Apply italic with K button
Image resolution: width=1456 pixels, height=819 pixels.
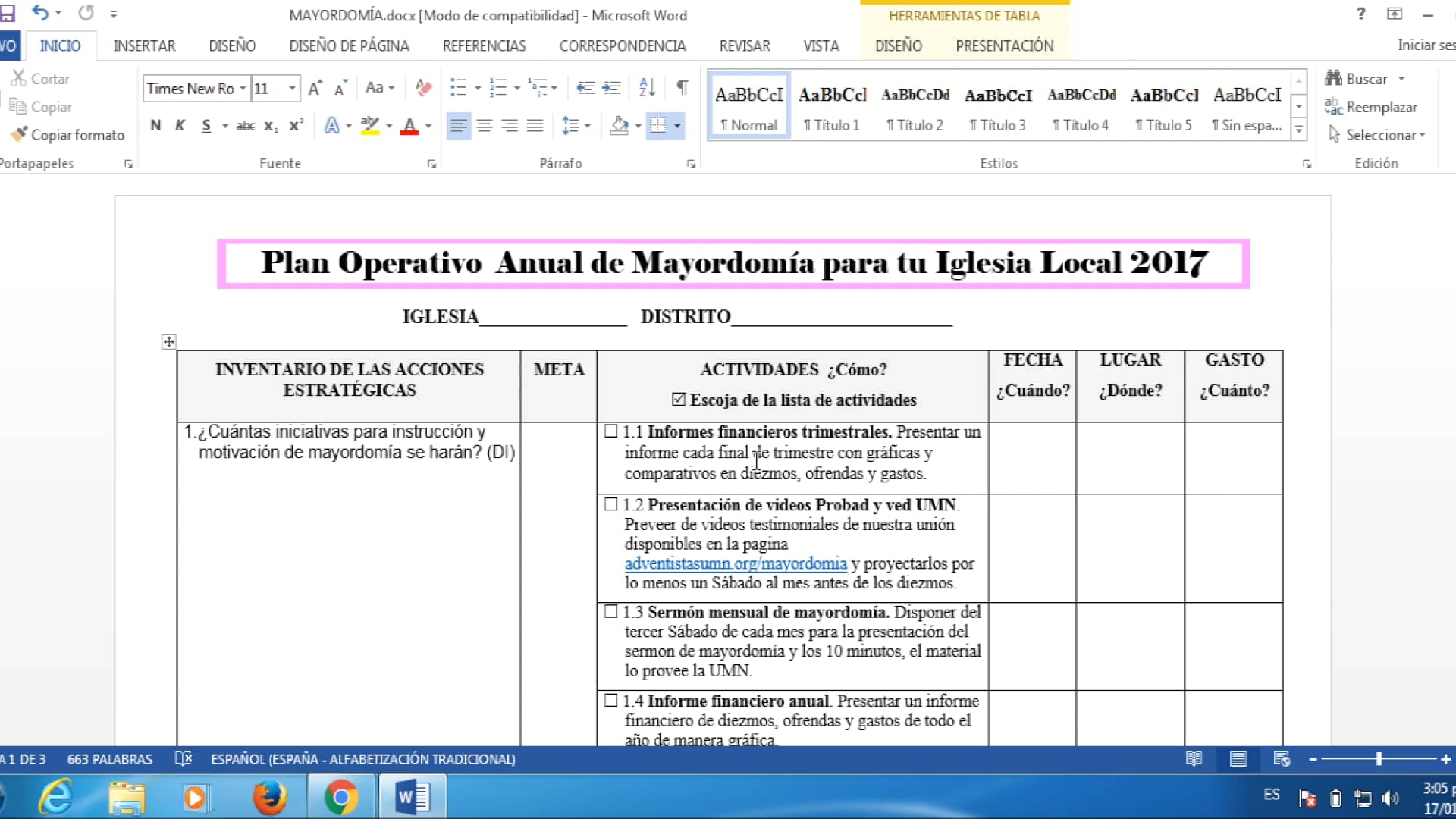coord(180,126)
